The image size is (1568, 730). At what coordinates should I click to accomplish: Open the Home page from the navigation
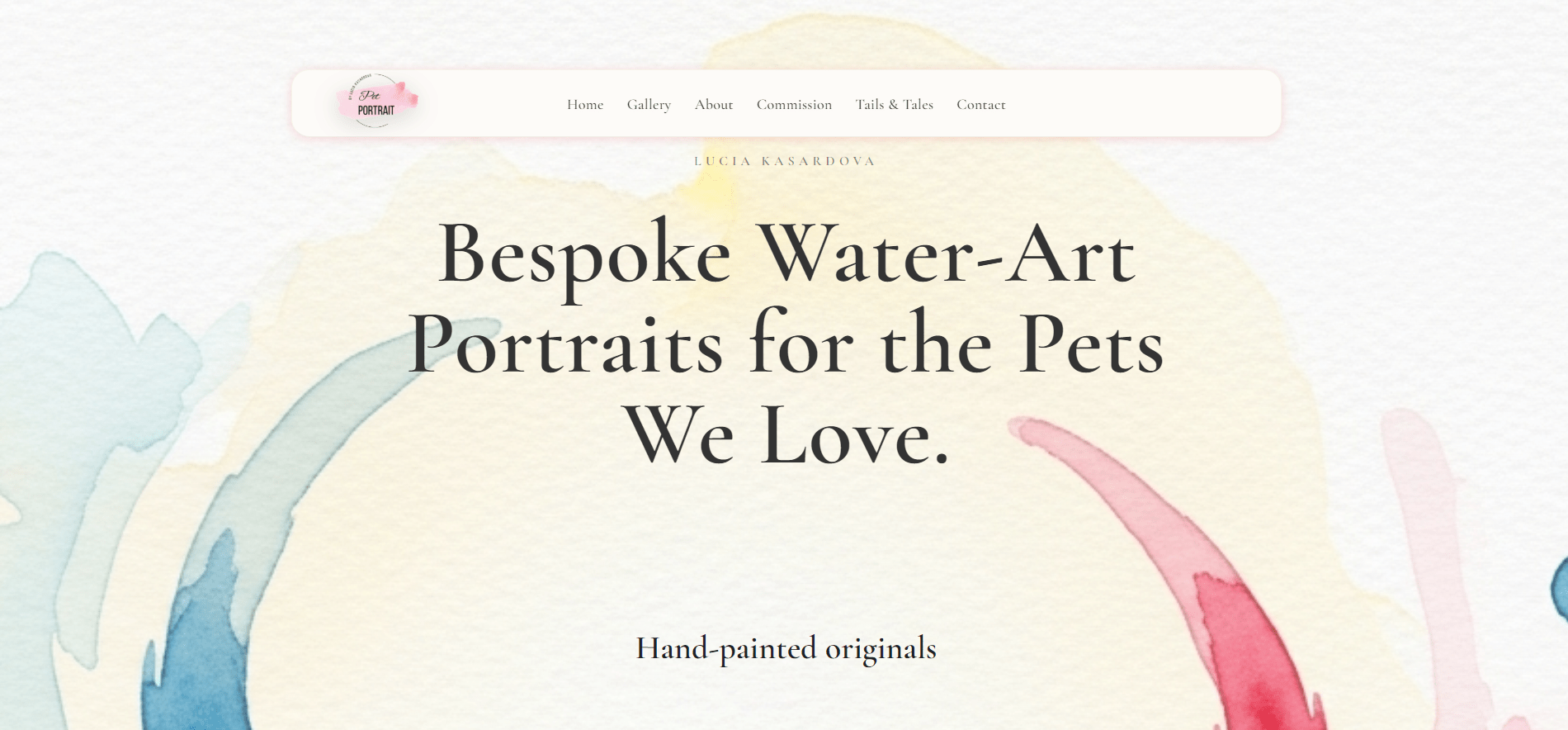[584, 104]
